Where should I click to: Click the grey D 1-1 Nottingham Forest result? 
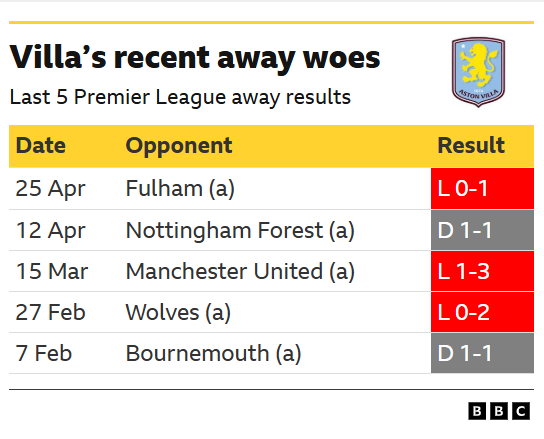pos(482,230)
